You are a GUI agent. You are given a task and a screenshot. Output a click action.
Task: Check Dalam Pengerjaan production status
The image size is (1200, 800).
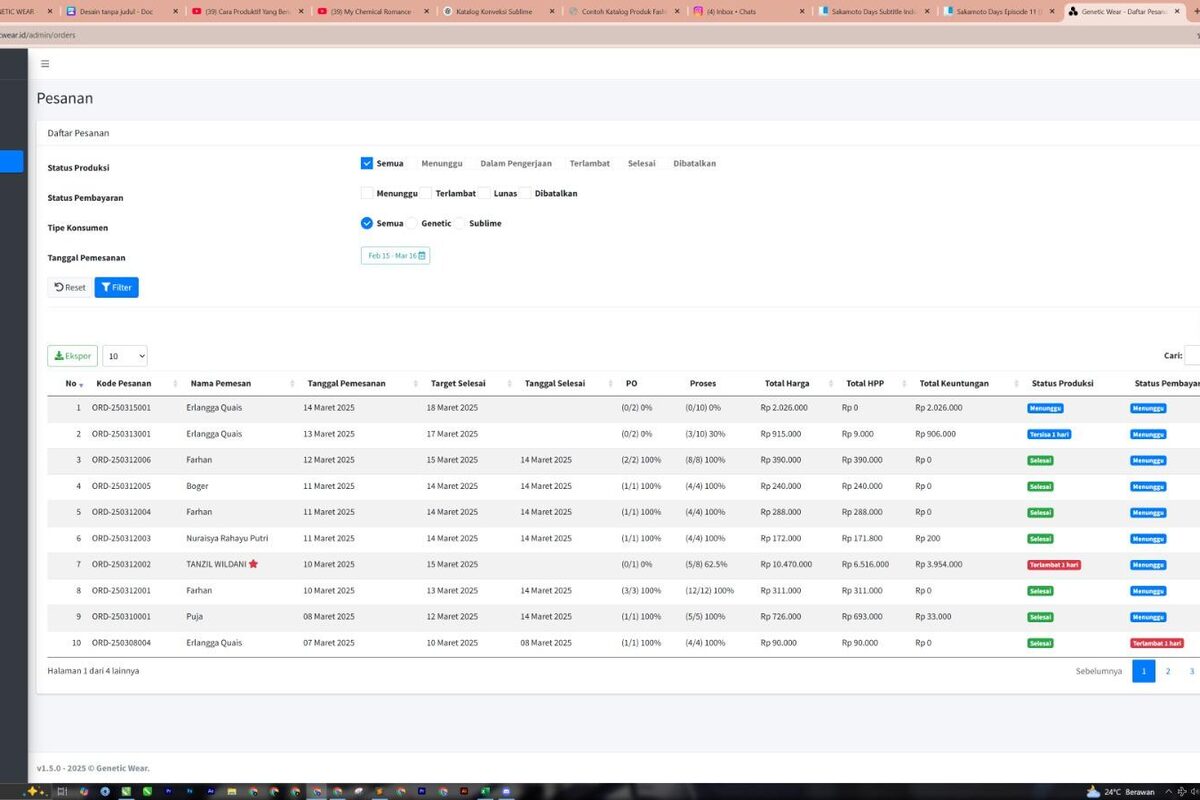click(x=516, y=163)
